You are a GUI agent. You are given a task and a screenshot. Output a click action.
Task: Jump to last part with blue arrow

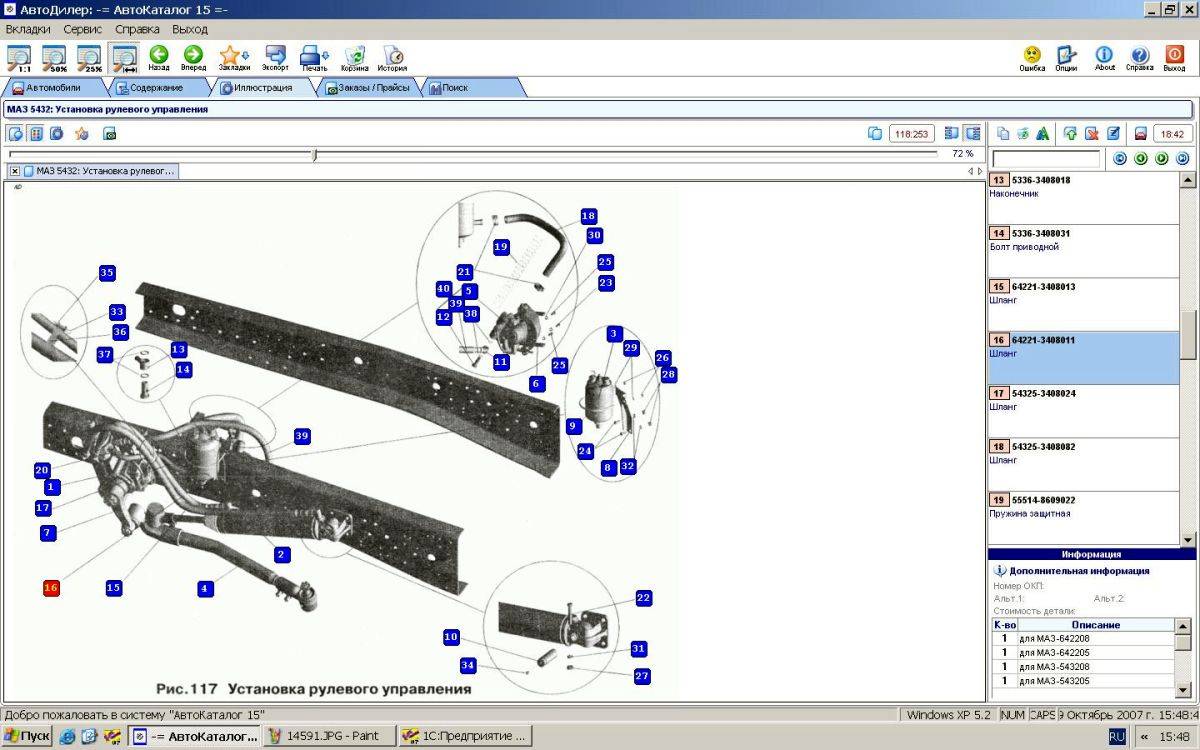pos(1183,158)
